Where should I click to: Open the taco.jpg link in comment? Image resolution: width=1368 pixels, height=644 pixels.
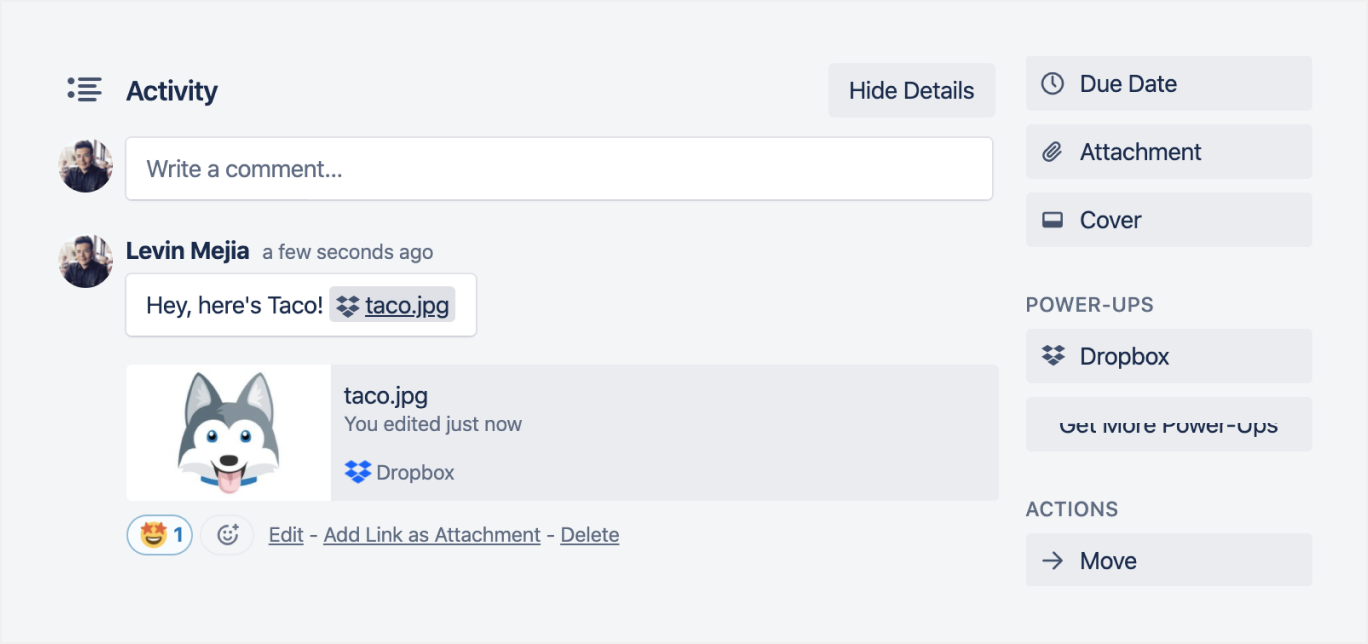click(406, 305)
